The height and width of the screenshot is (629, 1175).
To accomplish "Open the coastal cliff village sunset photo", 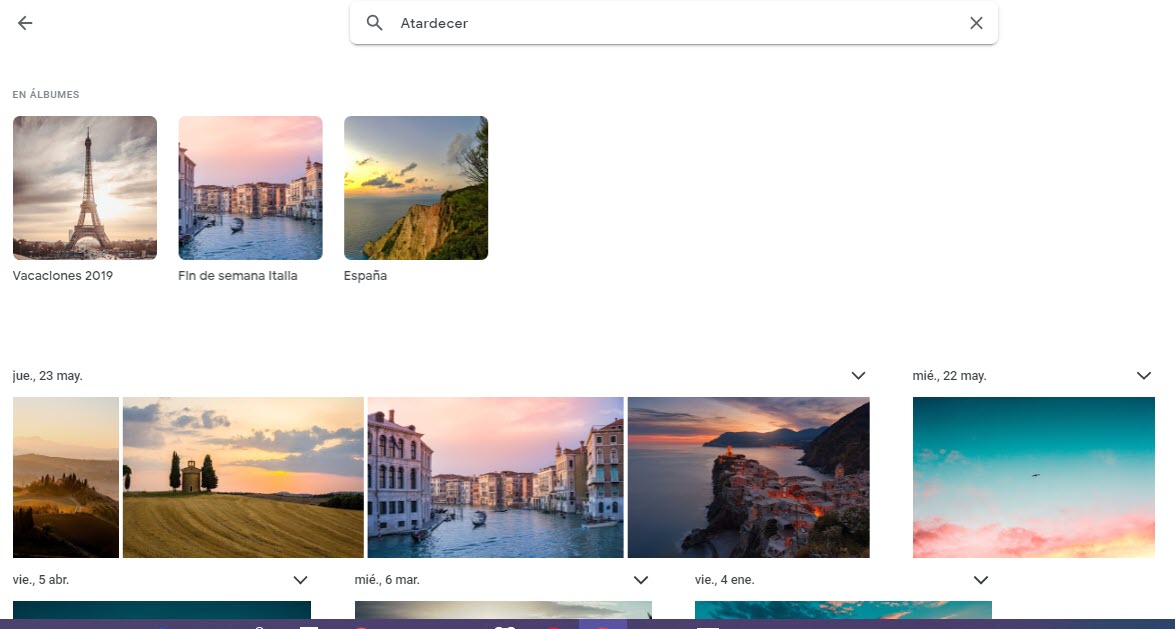I will coord(748,477).
